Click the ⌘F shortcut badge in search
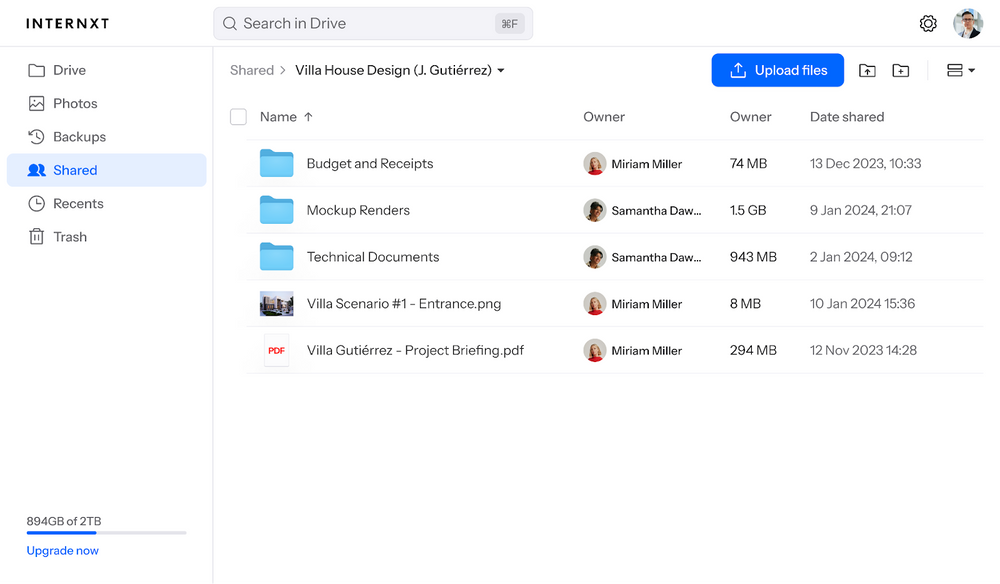1000x584 pixels. (510, 24)
